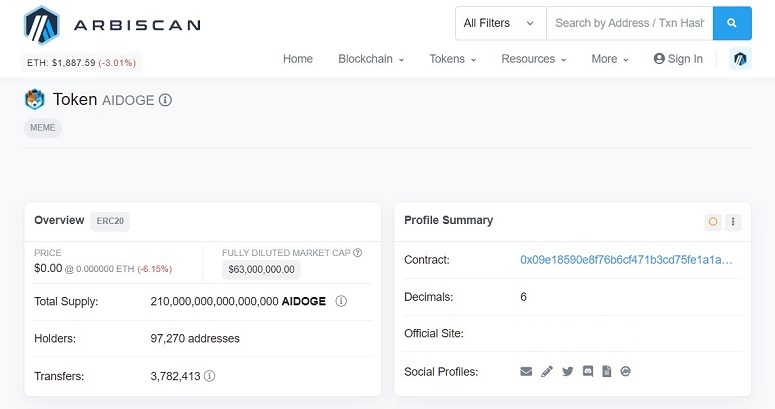This screenshot has width=775, height=409.
Task: Click the 3,782,413 transfers value
Action: click(175, 376)
